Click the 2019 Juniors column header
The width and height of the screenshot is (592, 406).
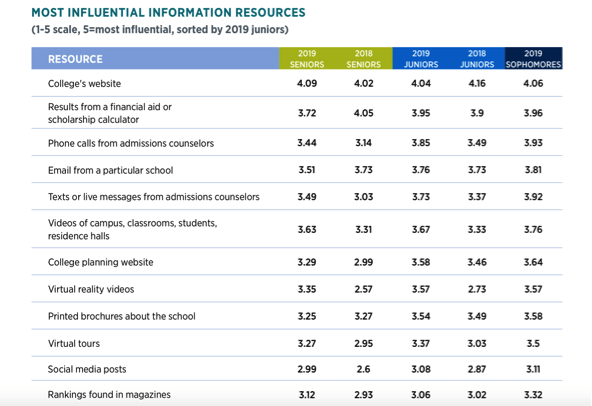point(421,59)
